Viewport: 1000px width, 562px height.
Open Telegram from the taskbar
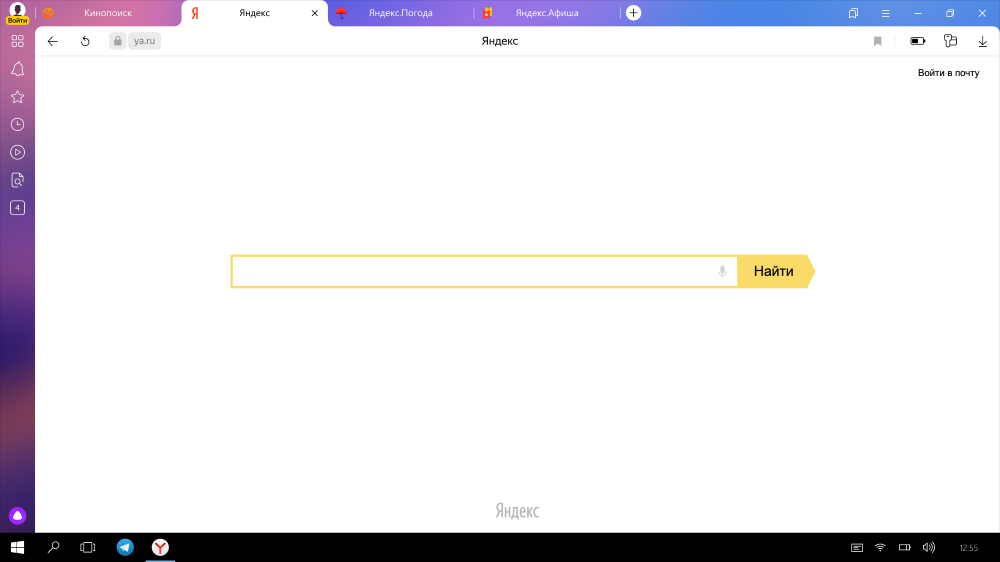coord(125,547)
